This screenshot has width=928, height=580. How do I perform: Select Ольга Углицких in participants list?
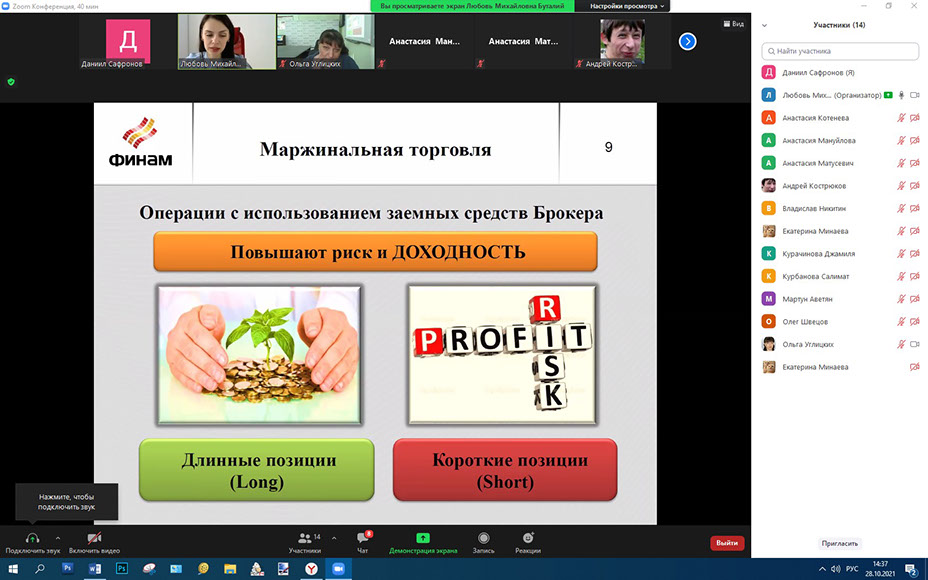(808, 344)
